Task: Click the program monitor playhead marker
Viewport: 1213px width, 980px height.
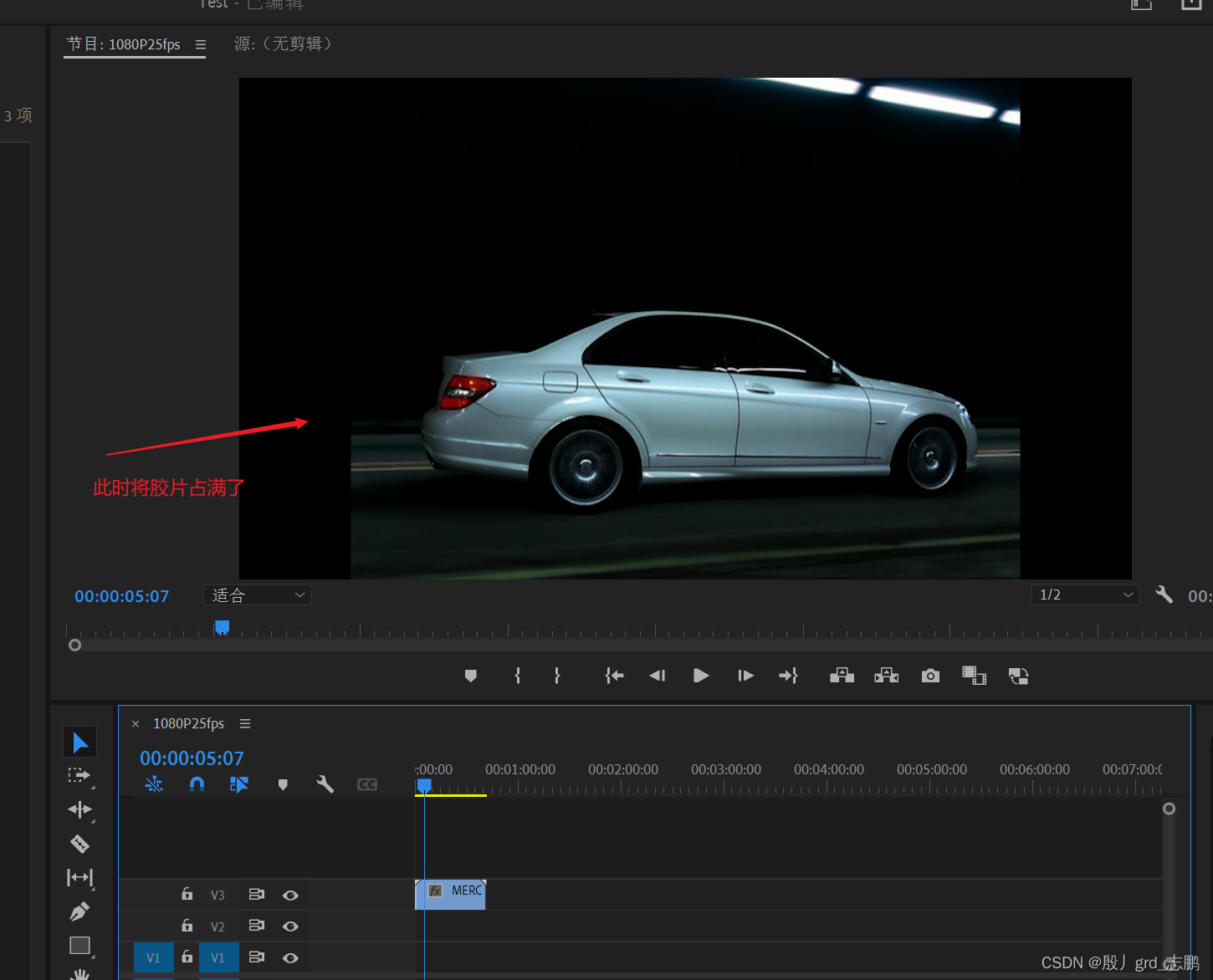Action: pos(222,627)
